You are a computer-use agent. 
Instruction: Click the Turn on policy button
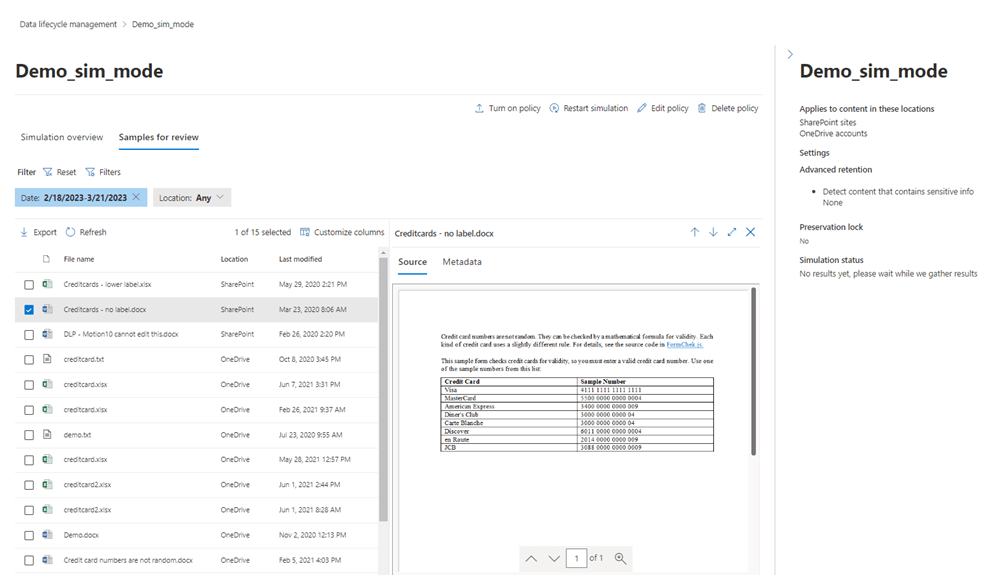507,108
